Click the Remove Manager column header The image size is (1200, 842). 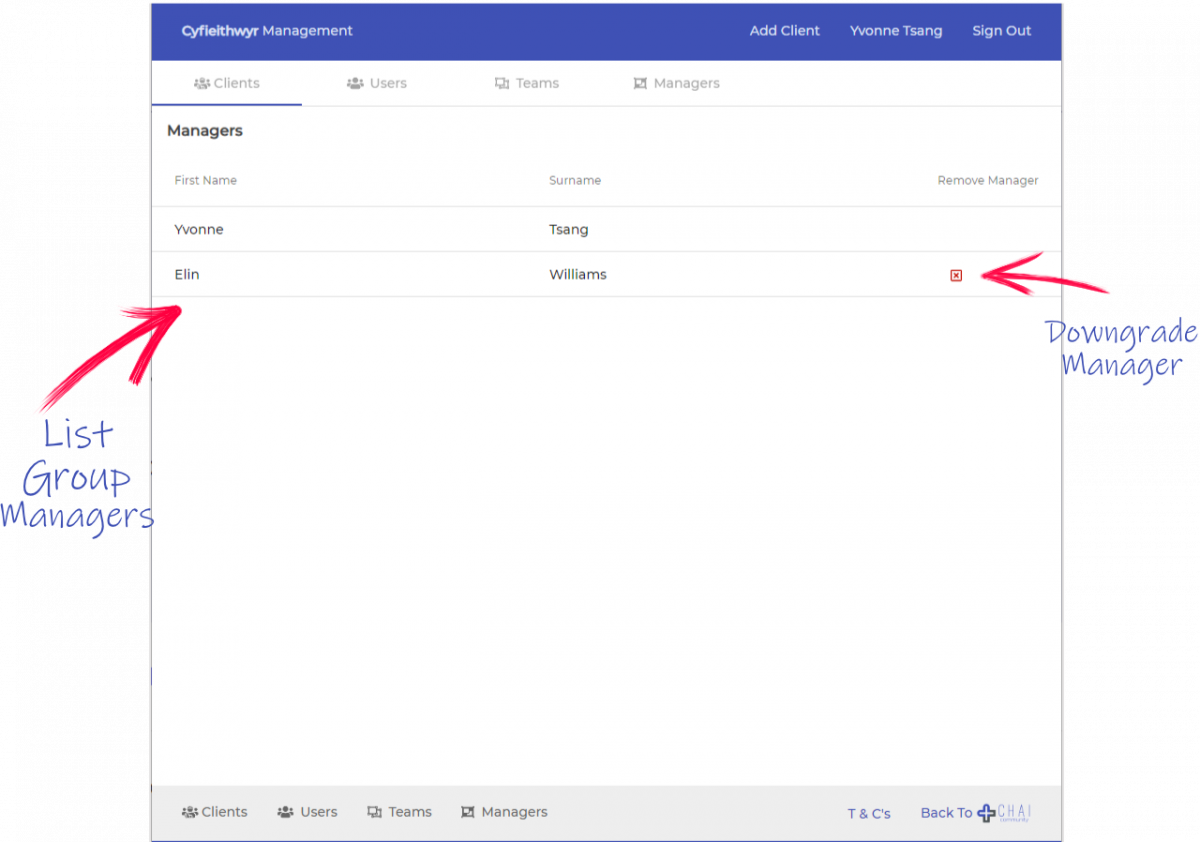[987, 180]
